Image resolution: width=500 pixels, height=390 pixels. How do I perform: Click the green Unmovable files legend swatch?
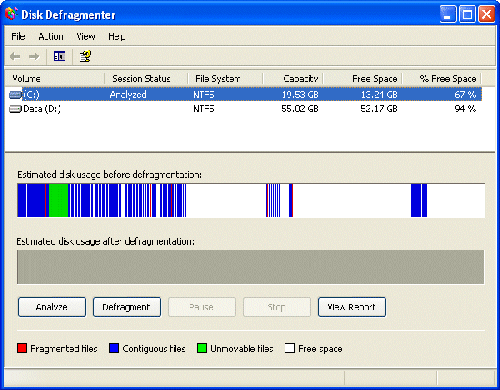coord(202,348)
